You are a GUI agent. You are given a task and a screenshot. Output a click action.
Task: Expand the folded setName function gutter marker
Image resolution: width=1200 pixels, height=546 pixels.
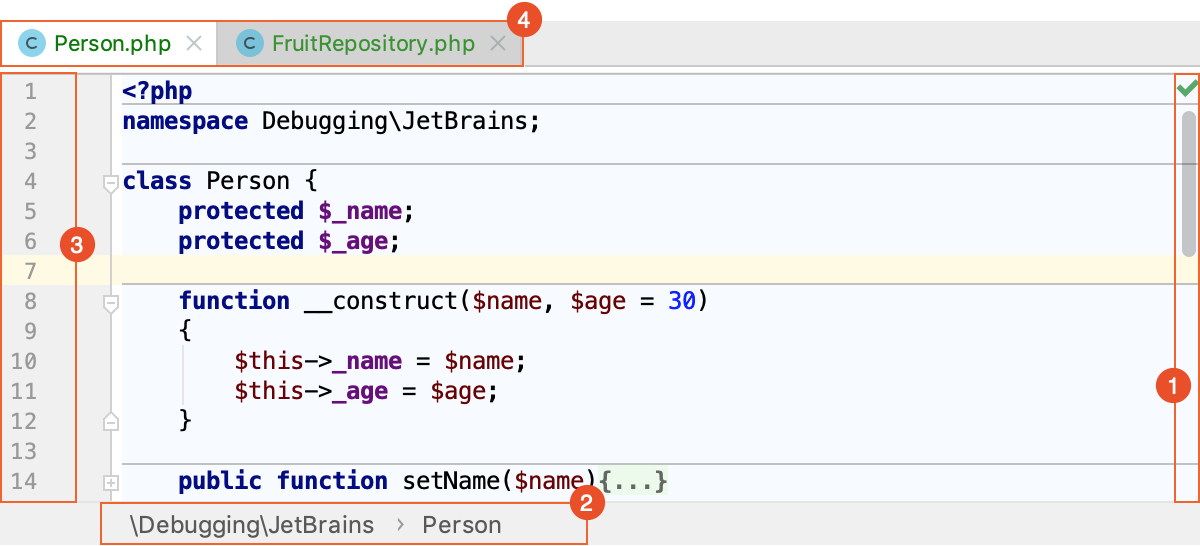[x=111, y=482]
